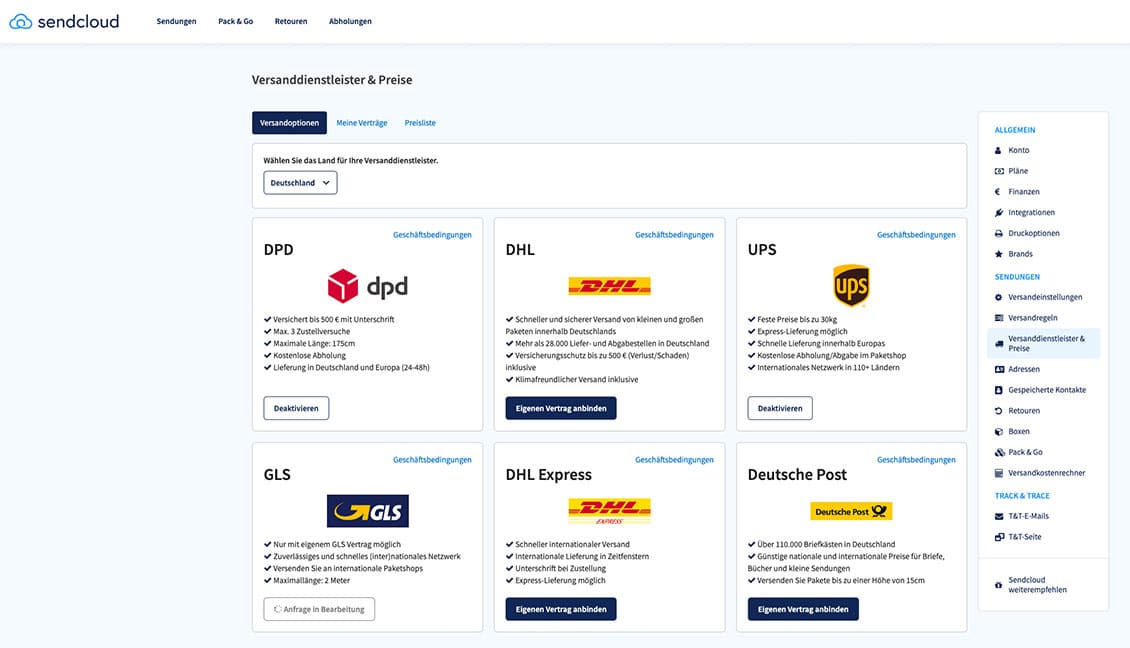This screenshot has width=1130, height=648.
Task: Click 'Klimafreundlicher Versand inklusive' text
Action: tap(577, 380)
